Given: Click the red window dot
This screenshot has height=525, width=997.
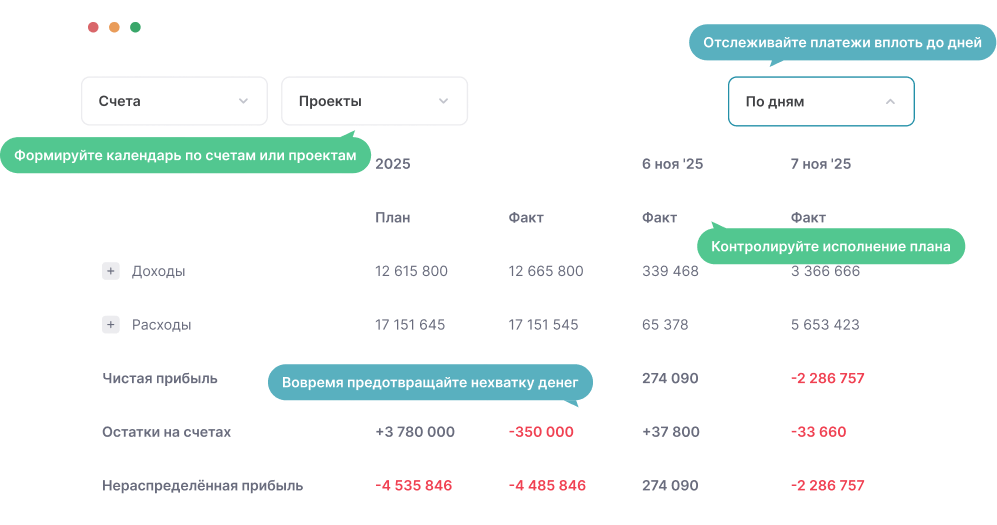Looking at the screenshot, I should [x=93, y=27].
